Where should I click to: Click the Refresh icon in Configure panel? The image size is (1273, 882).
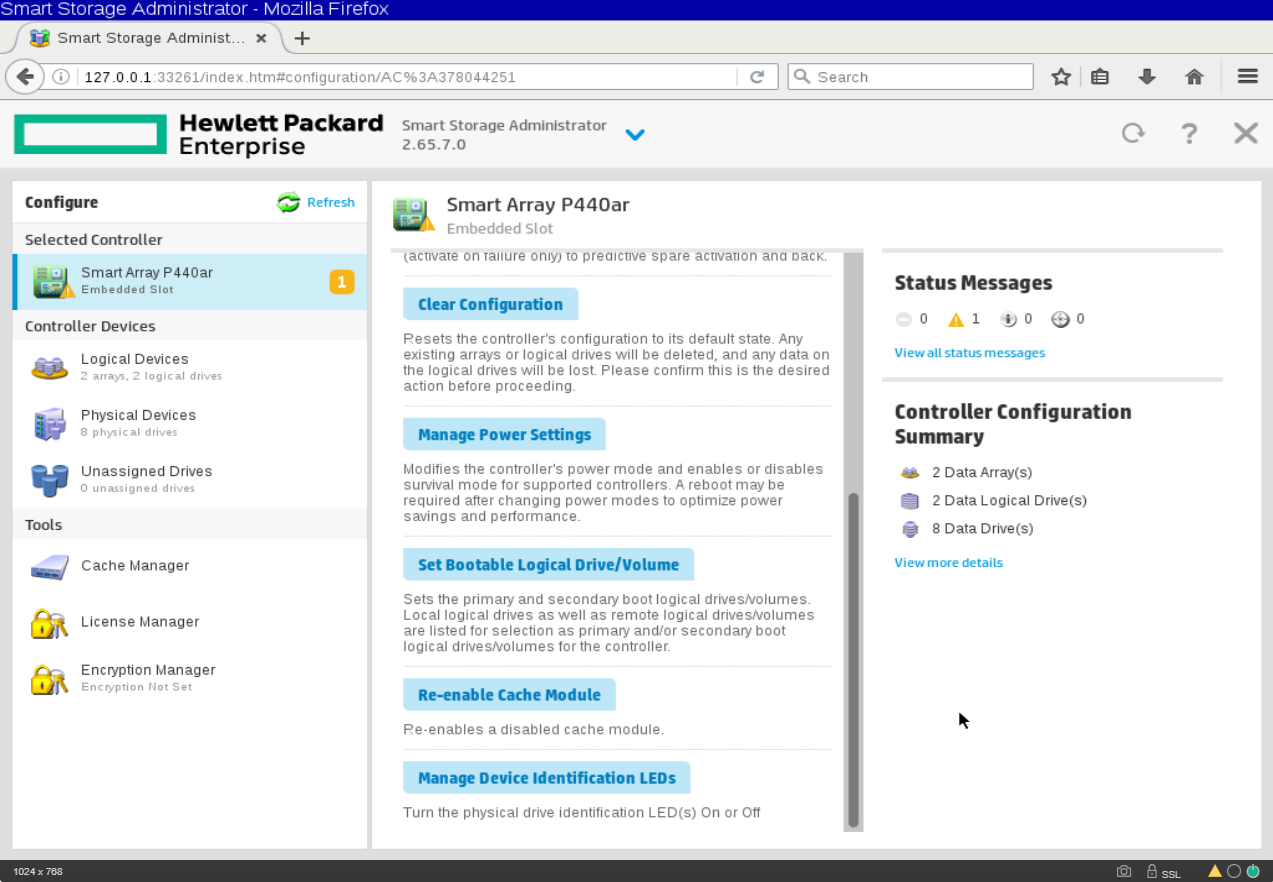click(x=289, y=203)
